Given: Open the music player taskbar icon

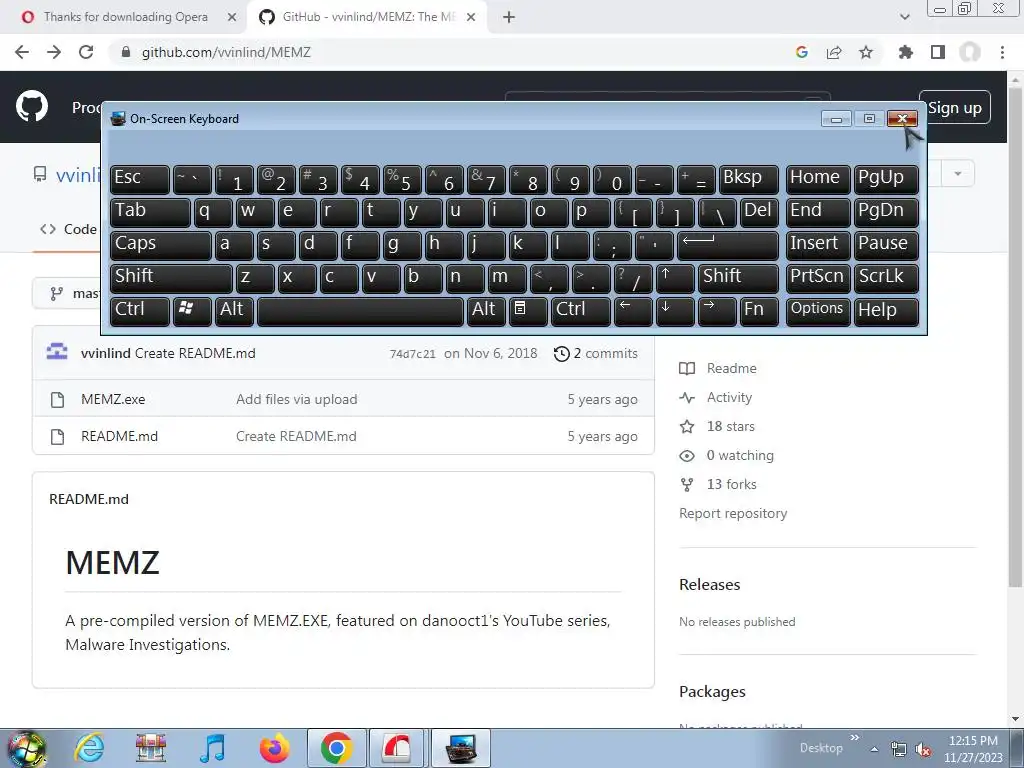Looking at the screenshot, I should point(212,748).
